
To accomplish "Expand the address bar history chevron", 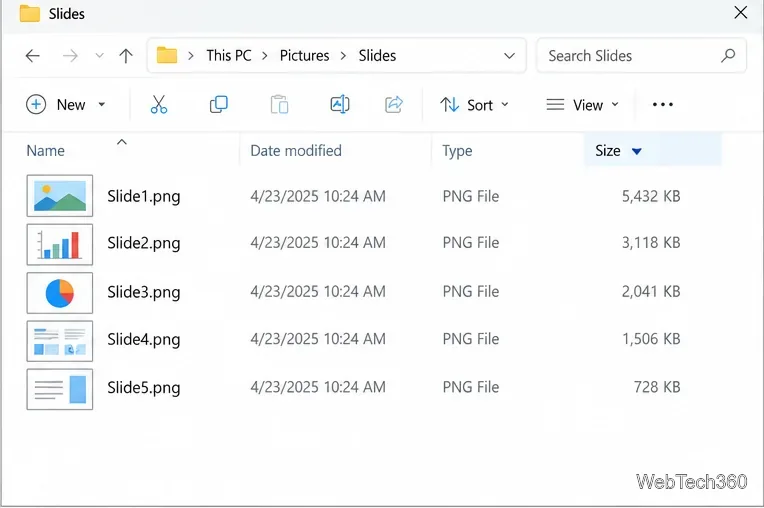I will pos(509,56).
